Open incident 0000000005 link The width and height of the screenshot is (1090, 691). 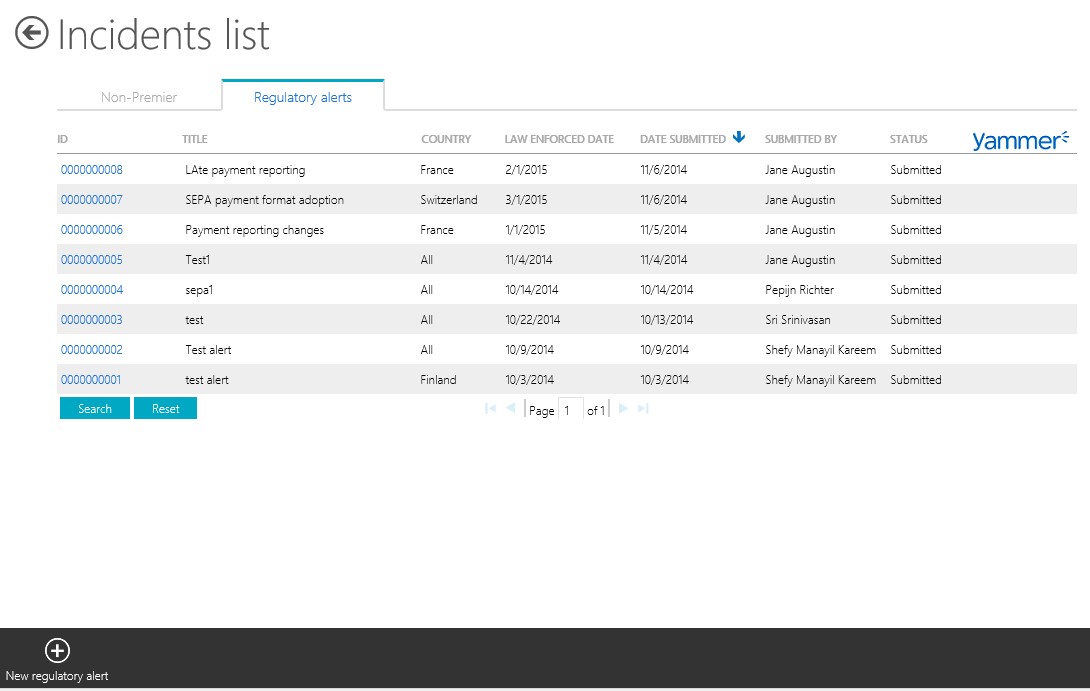(92, 260)
